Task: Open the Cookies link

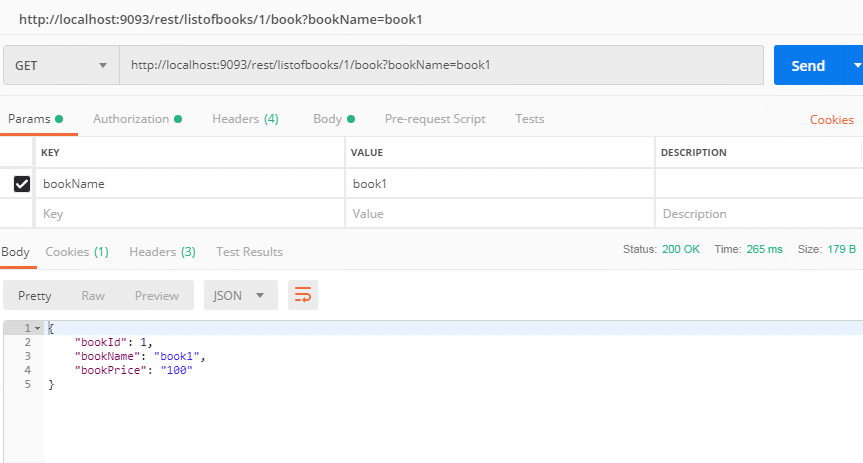Action: pos(831,119)
